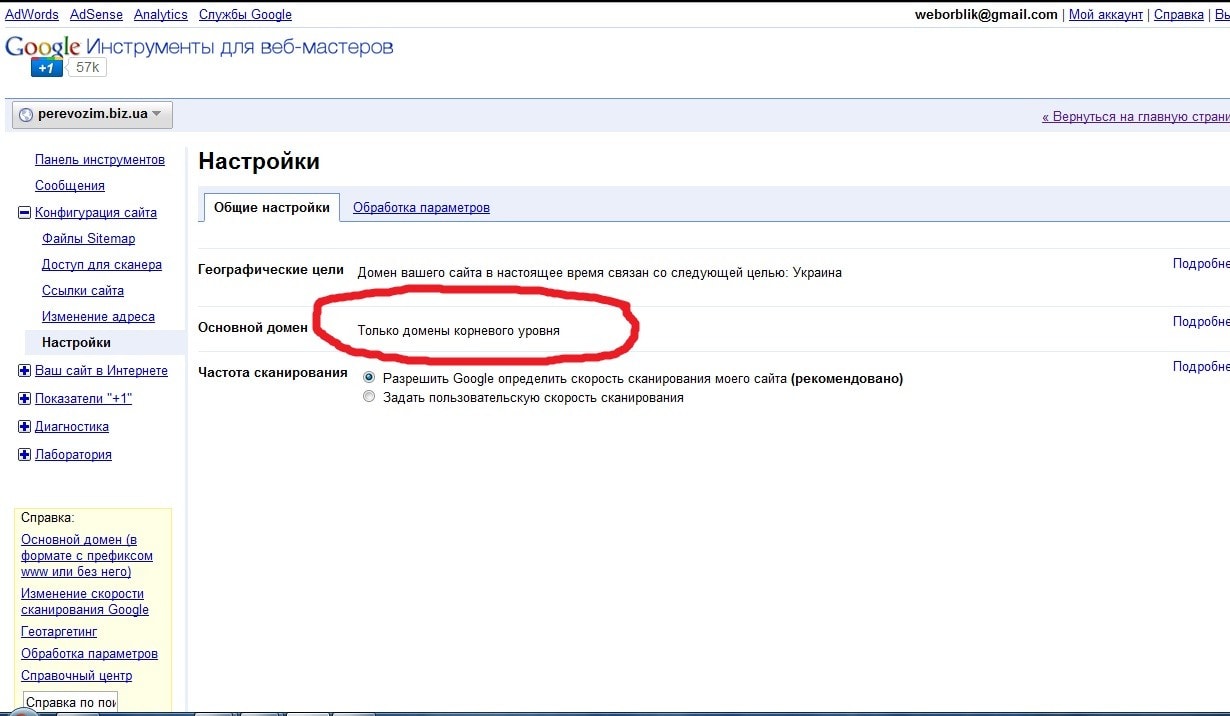
Task: Click text Только домены корневого уровня
Action: pos(459,330)
